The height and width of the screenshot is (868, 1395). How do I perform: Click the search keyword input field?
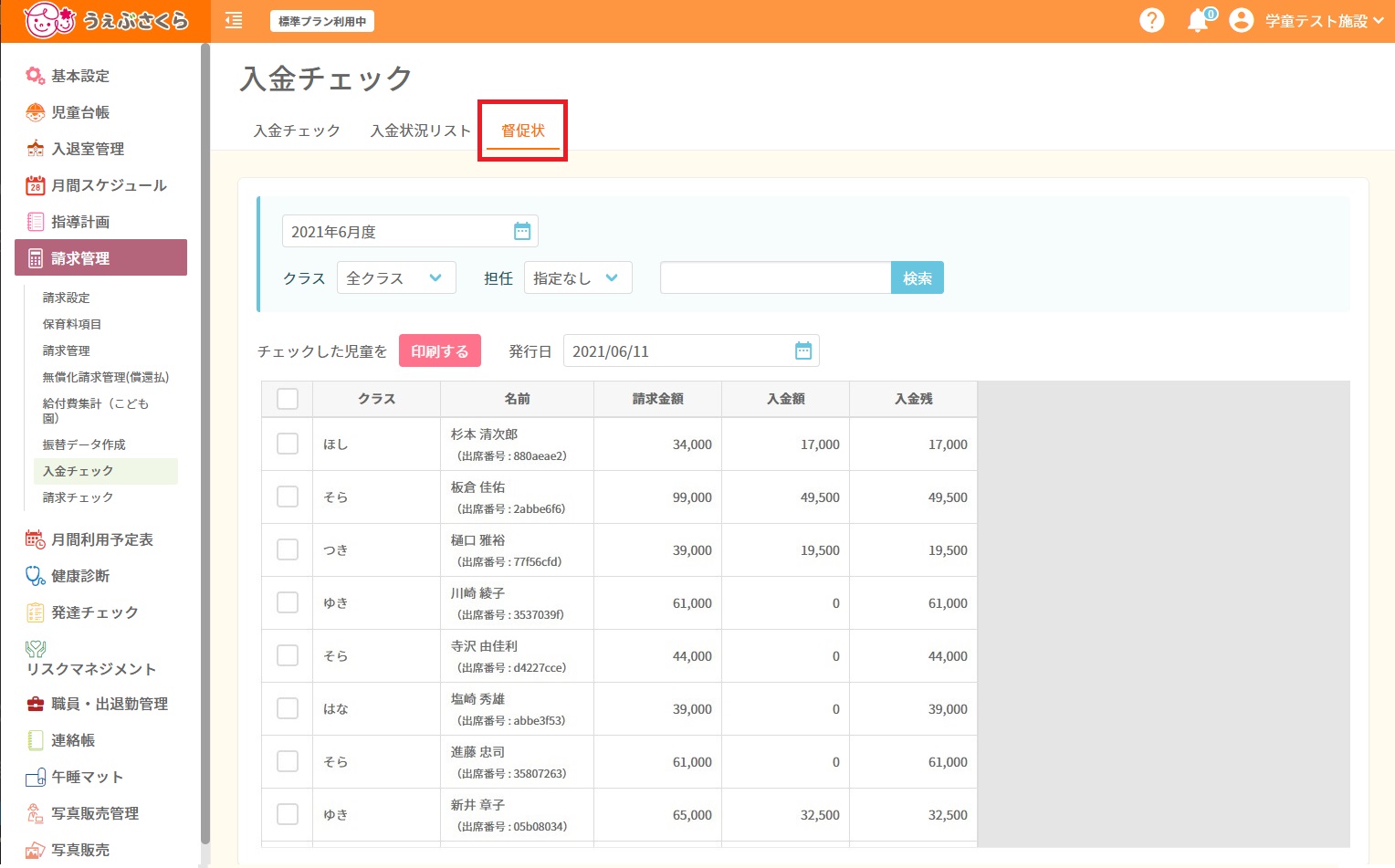[775, 277]
